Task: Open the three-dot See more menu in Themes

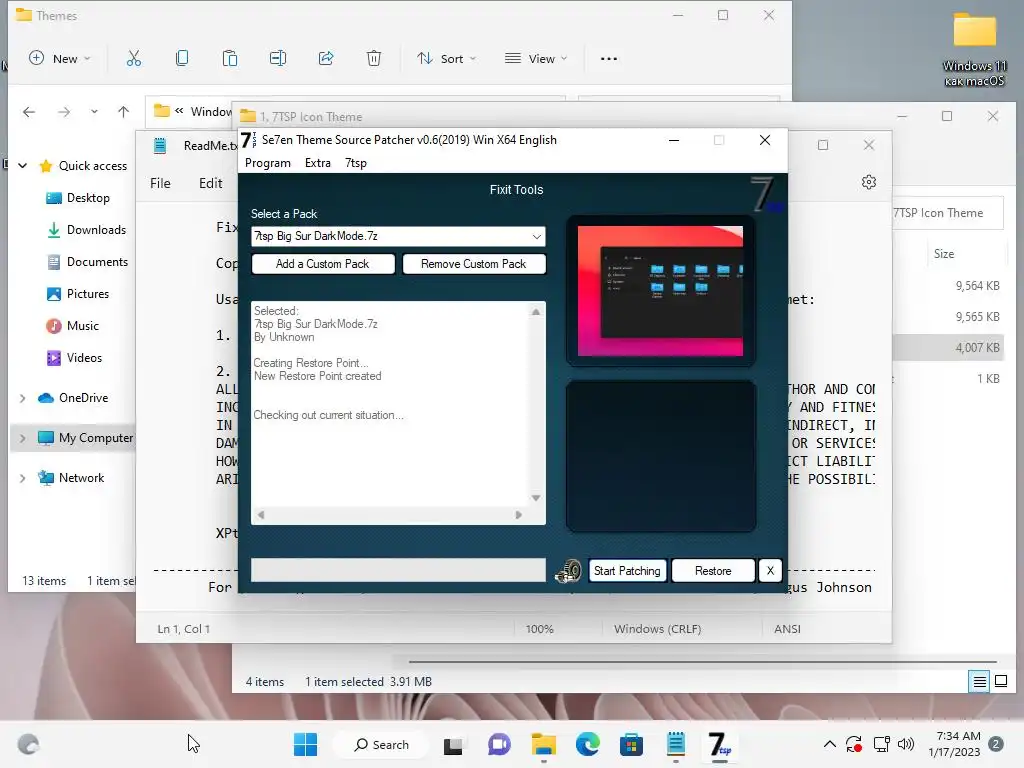Action: [x=609, y=59]
